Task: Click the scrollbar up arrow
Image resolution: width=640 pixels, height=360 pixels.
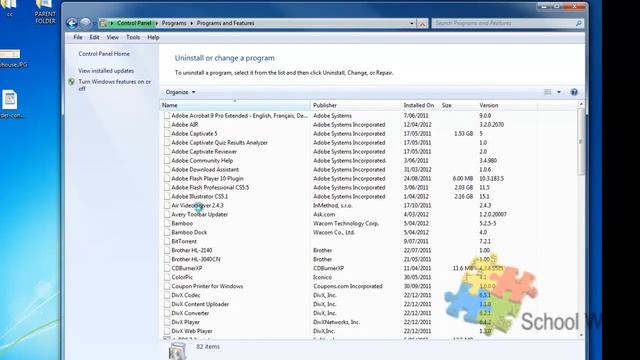Action: coord(581,104)
